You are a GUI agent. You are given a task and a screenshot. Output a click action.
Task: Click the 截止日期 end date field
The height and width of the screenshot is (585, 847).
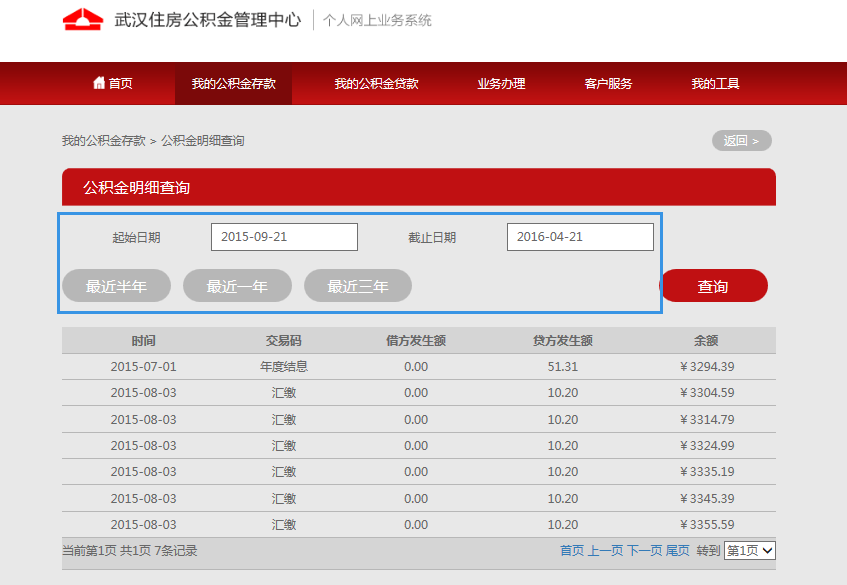pyautogui.click(x=580, y=237)
